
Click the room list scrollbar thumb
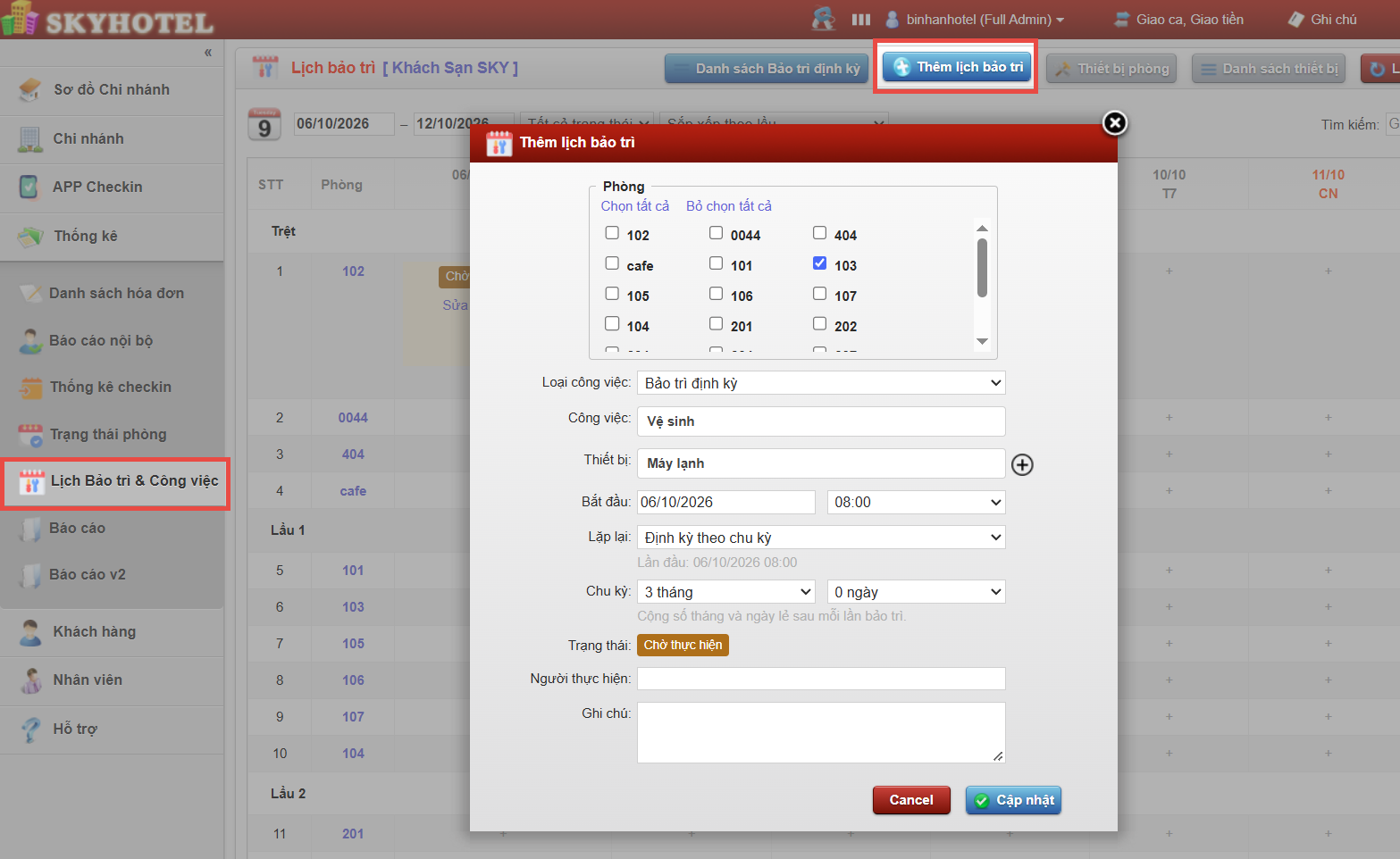(982, 268)
